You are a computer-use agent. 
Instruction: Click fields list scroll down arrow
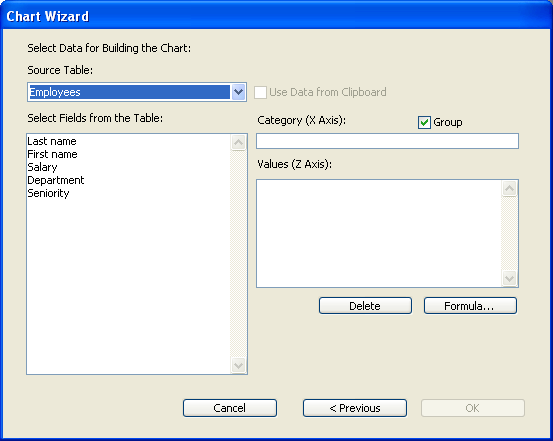(x=238, y=365)
